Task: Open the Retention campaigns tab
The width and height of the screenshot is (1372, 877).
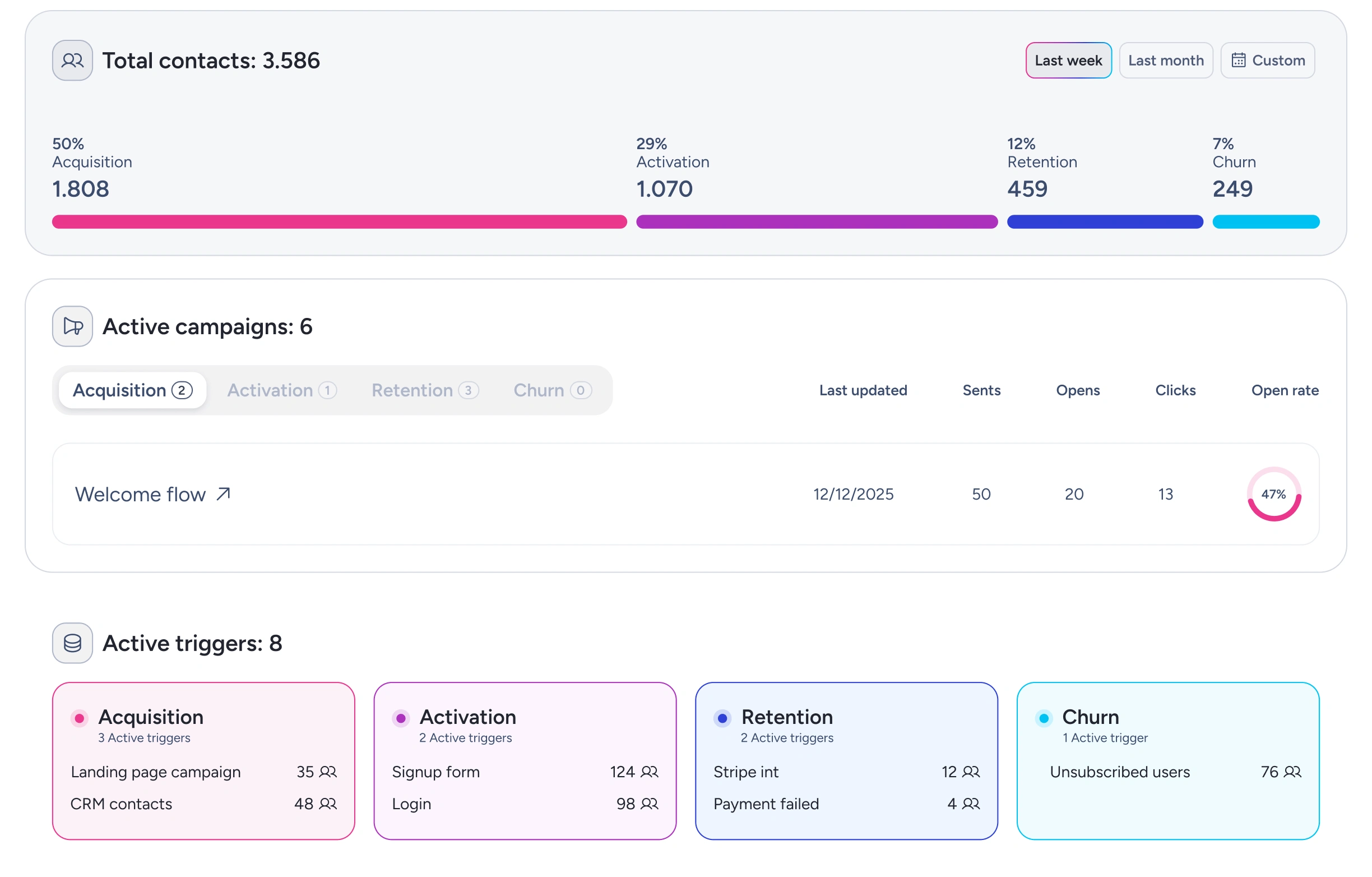Action: click(x=425, y=390)
